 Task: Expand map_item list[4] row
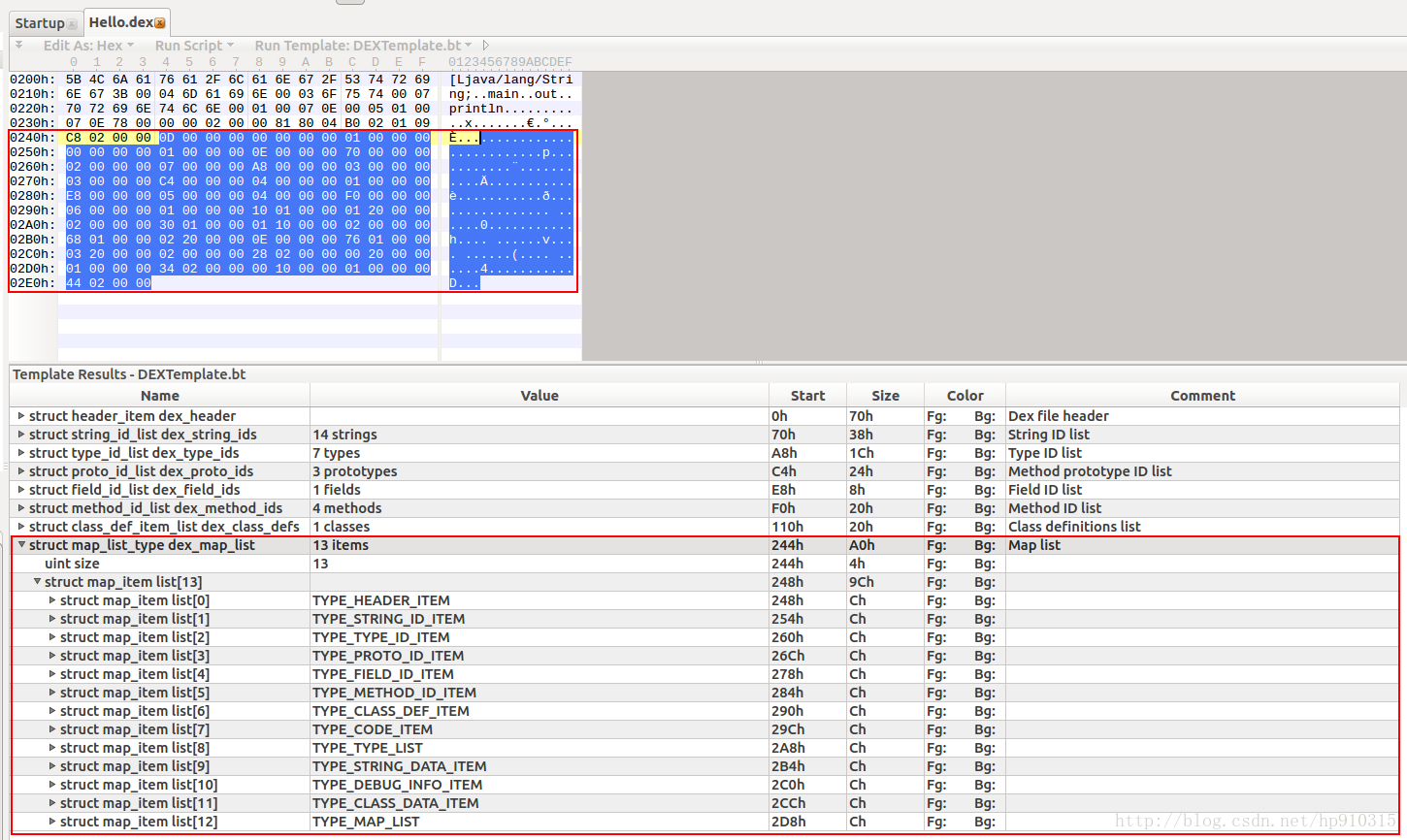coord(52,674)
